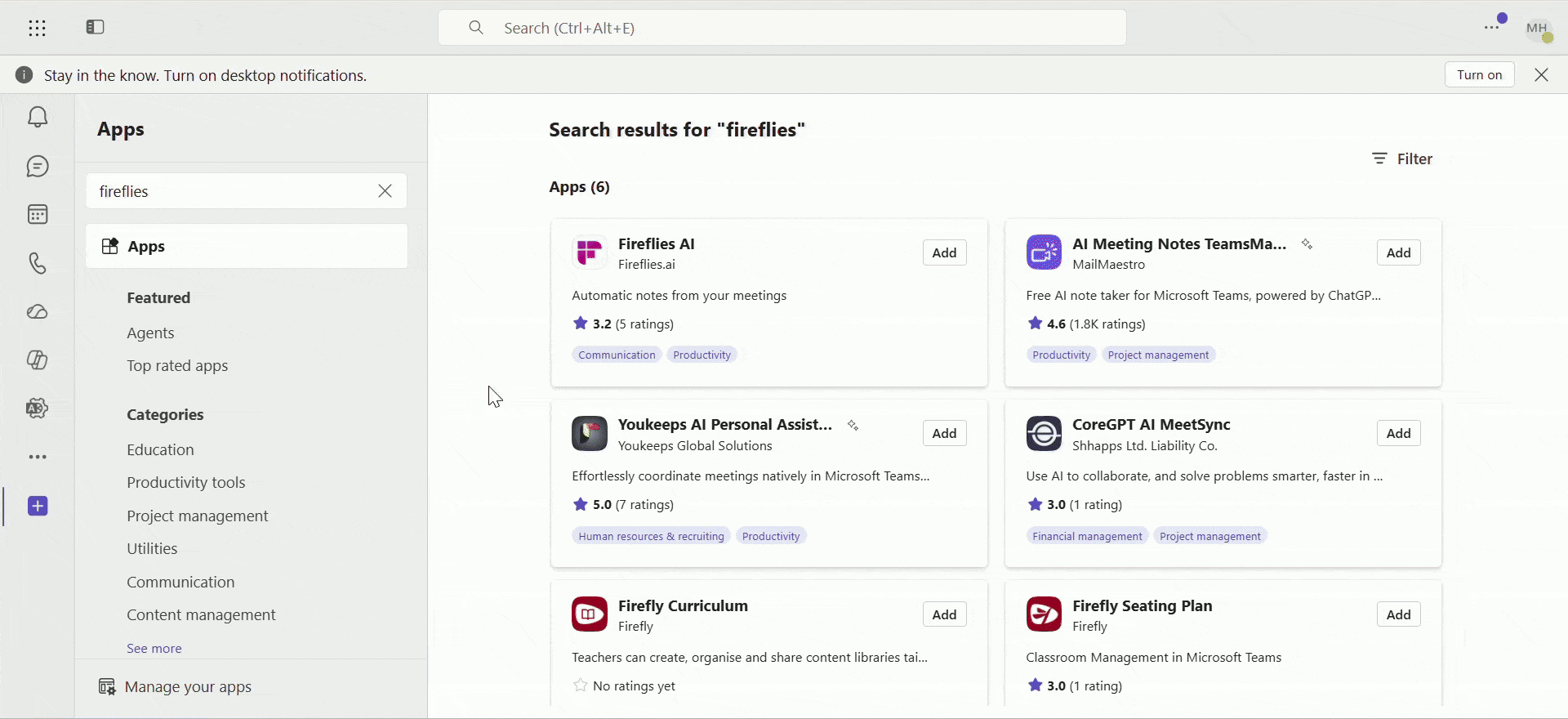
Task: Clear the fireflies search text
Action: tap(385, 191)
